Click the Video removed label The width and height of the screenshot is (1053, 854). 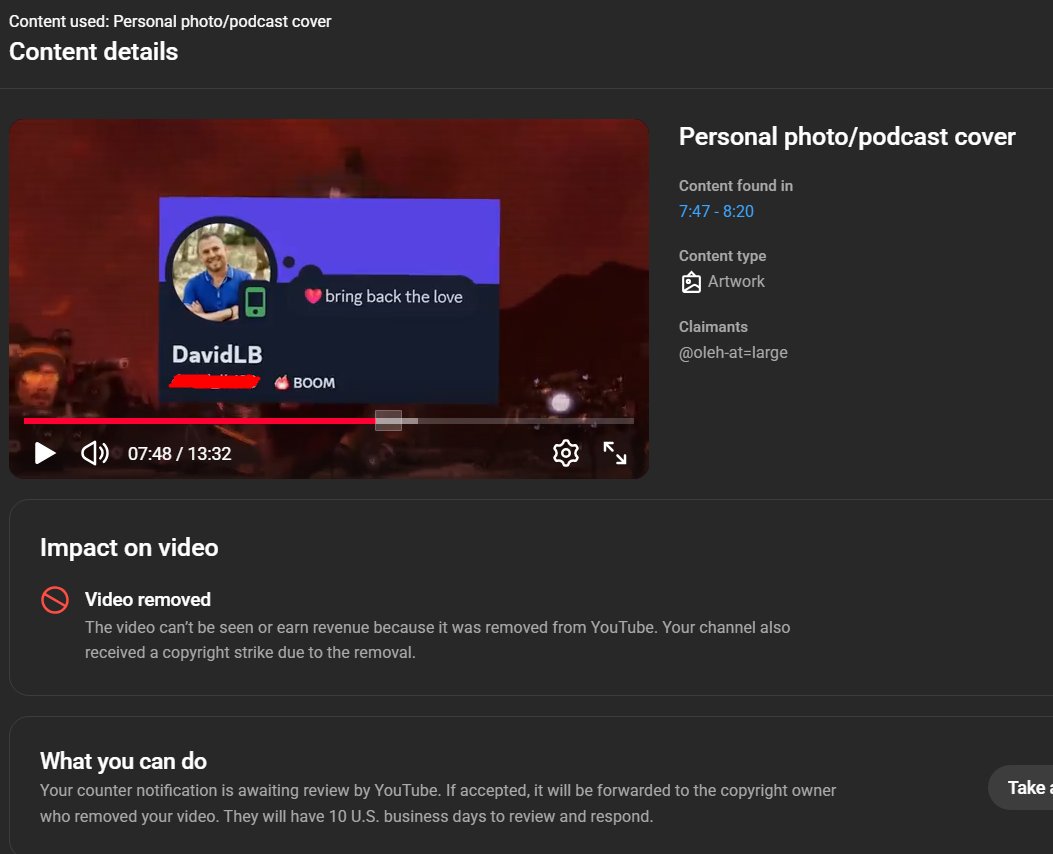coord(148,600)
